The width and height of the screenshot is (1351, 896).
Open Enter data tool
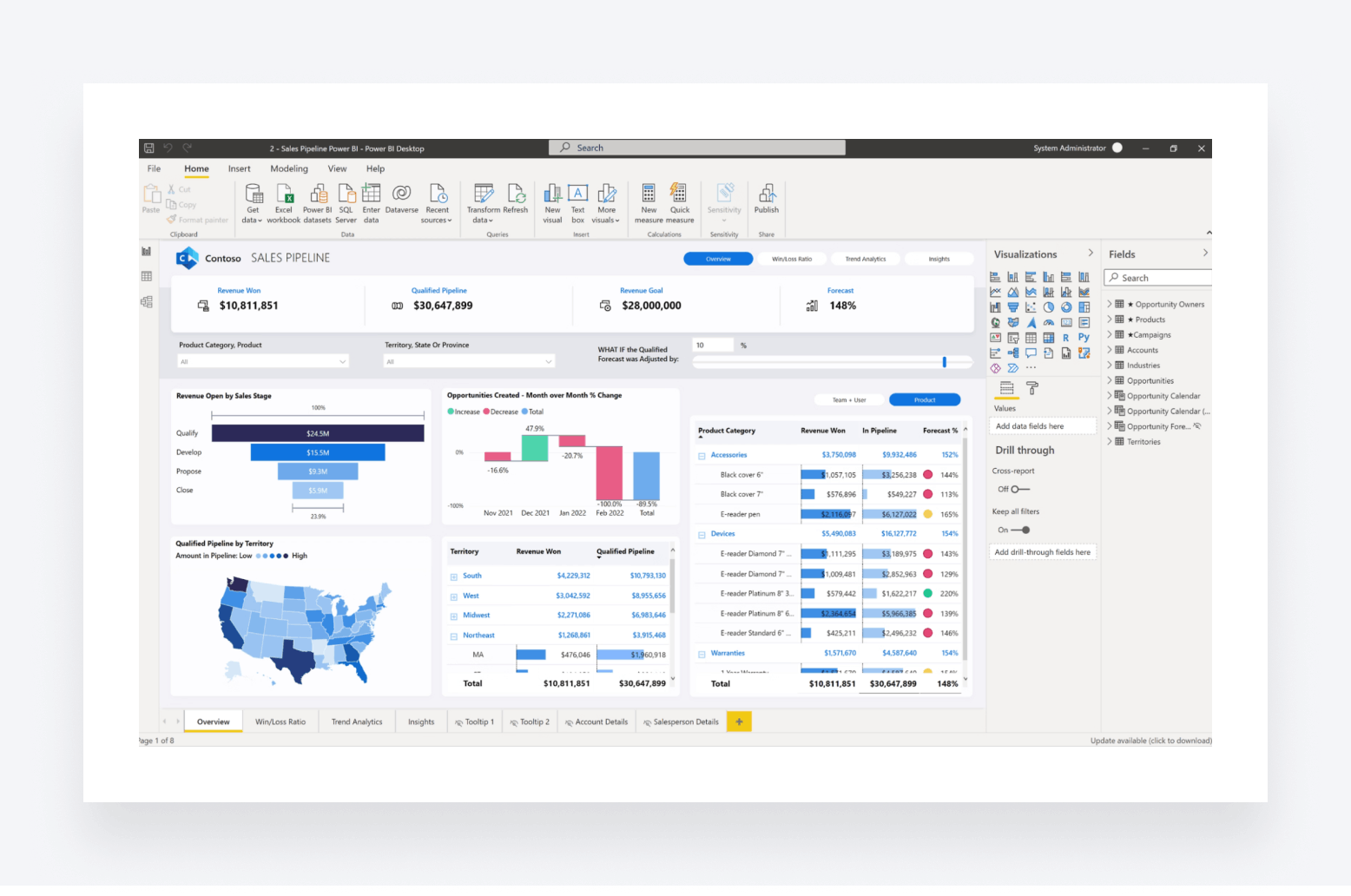tap(371, 203)
